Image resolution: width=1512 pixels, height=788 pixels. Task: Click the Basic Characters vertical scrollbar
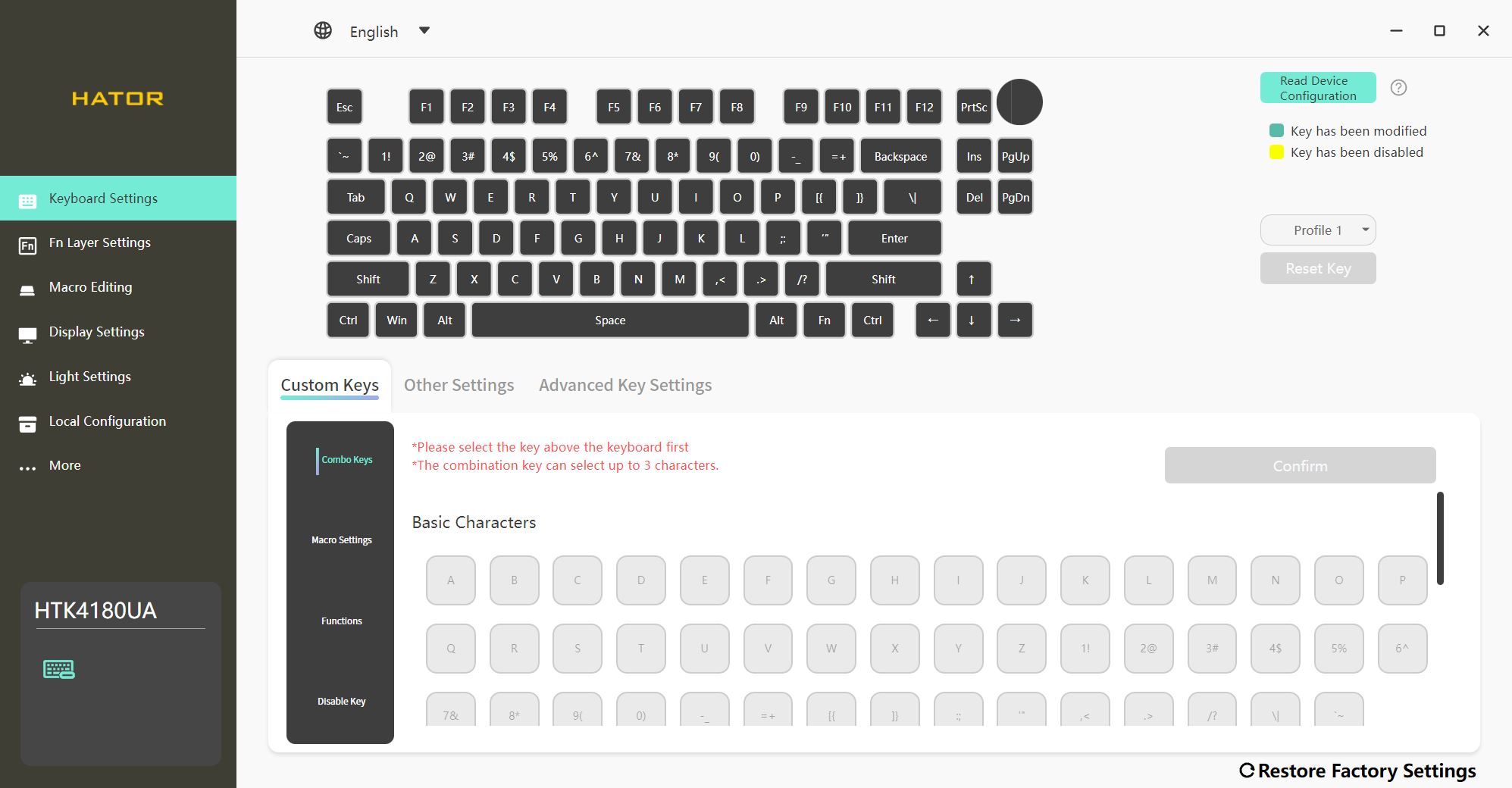(x=1440, y=538)
